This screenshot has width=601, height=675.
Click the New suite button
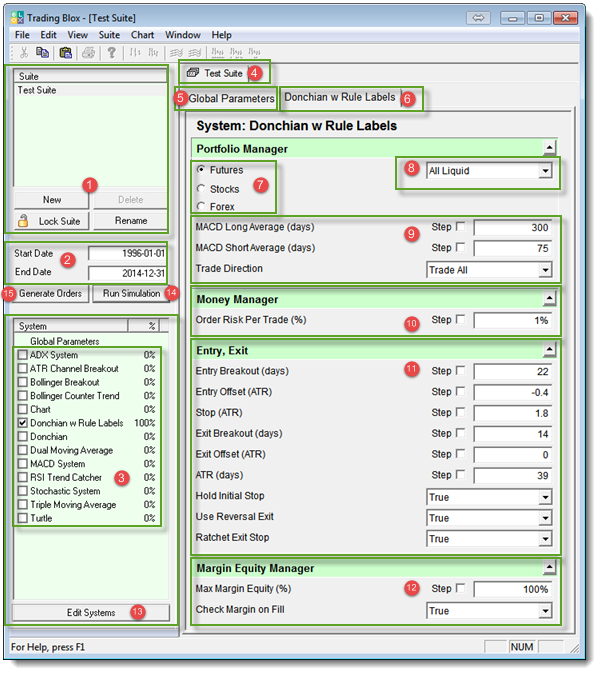pyautogui.click(x=52, y=200)
